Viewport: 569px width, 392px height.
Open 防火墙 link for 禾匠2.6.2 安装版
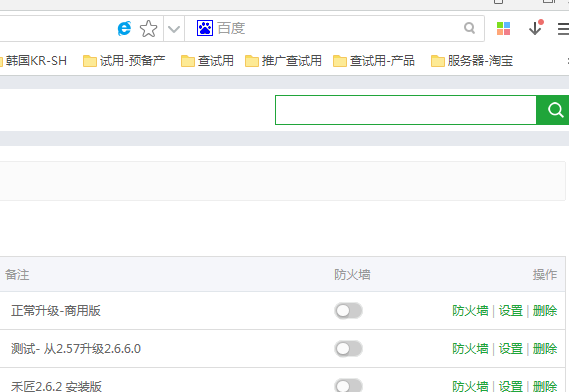(x=470, y=386)
